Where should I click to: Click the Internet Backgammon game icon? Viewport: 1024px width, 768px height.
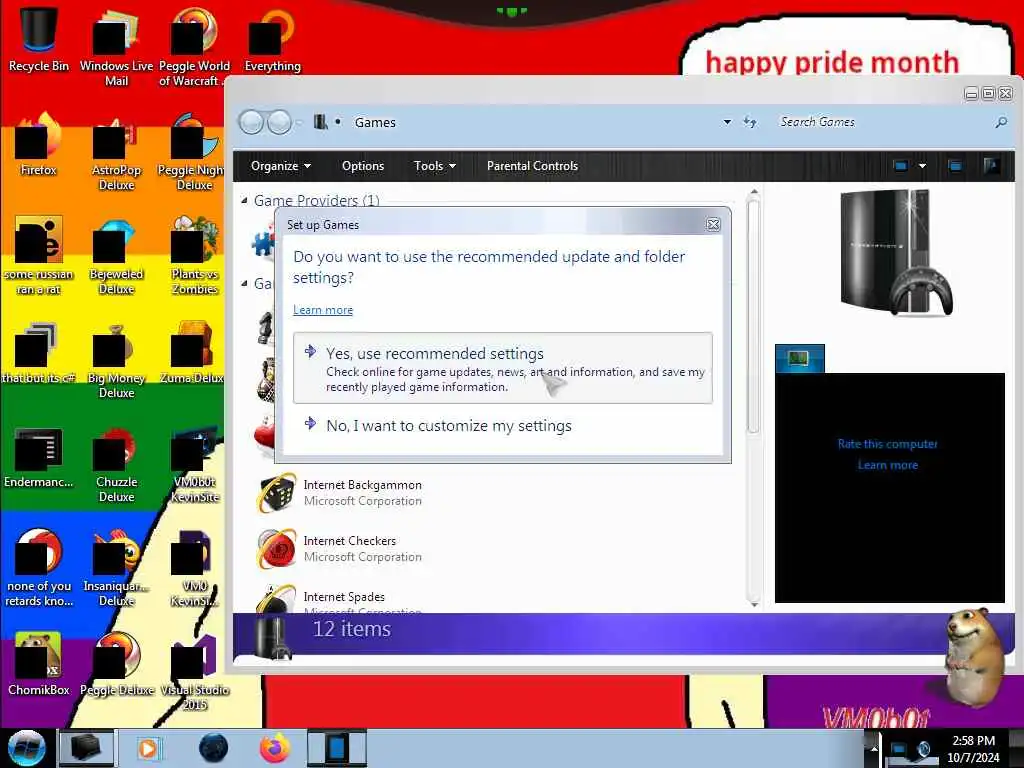276,493
